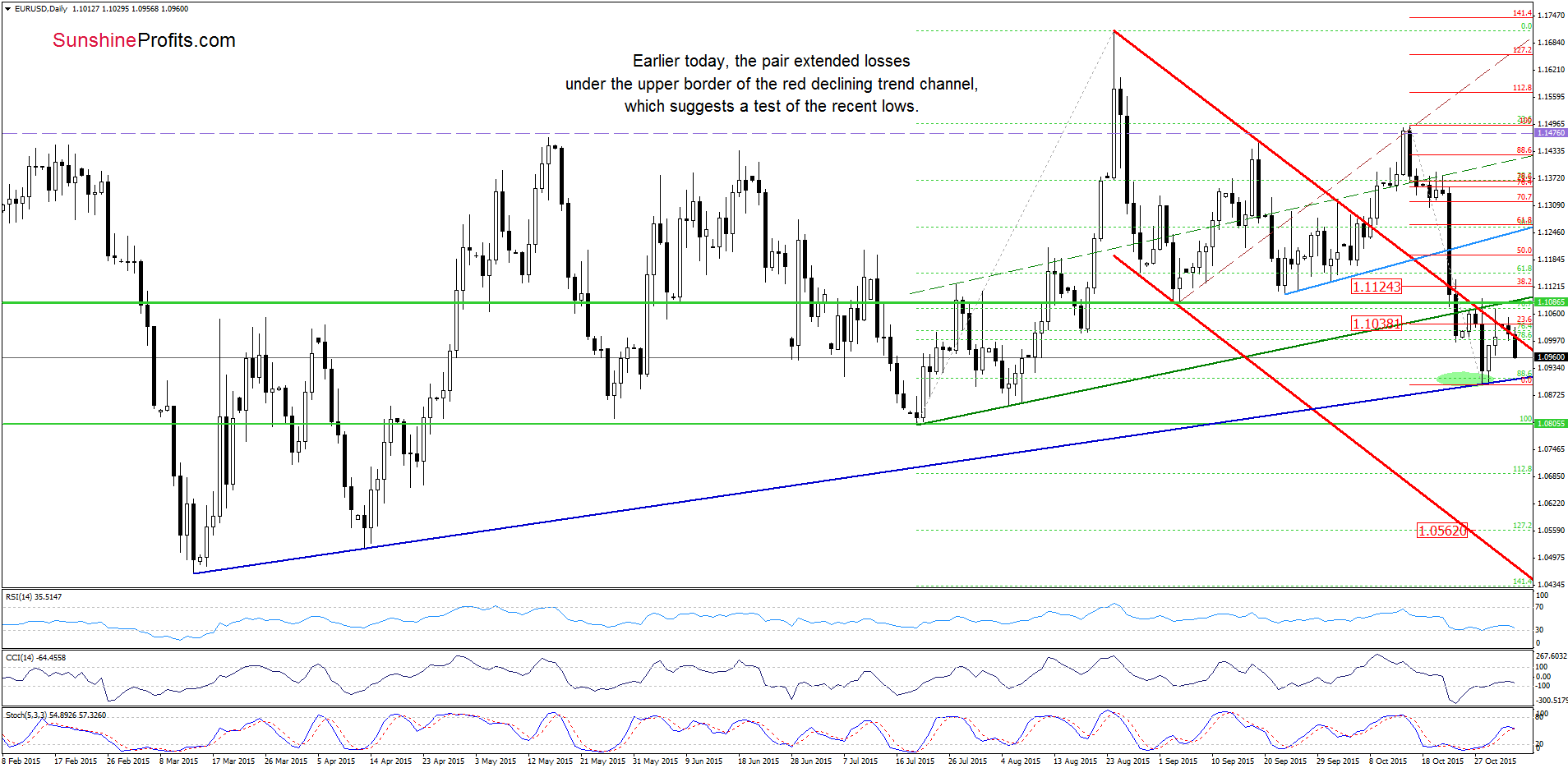Click the 1 Sep 2015 date label
The image size is (1568, 768).
point(1178,761)
